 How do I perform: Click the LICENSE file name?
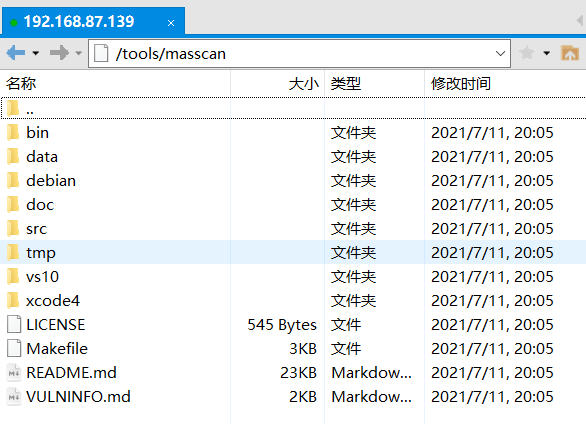56,324
